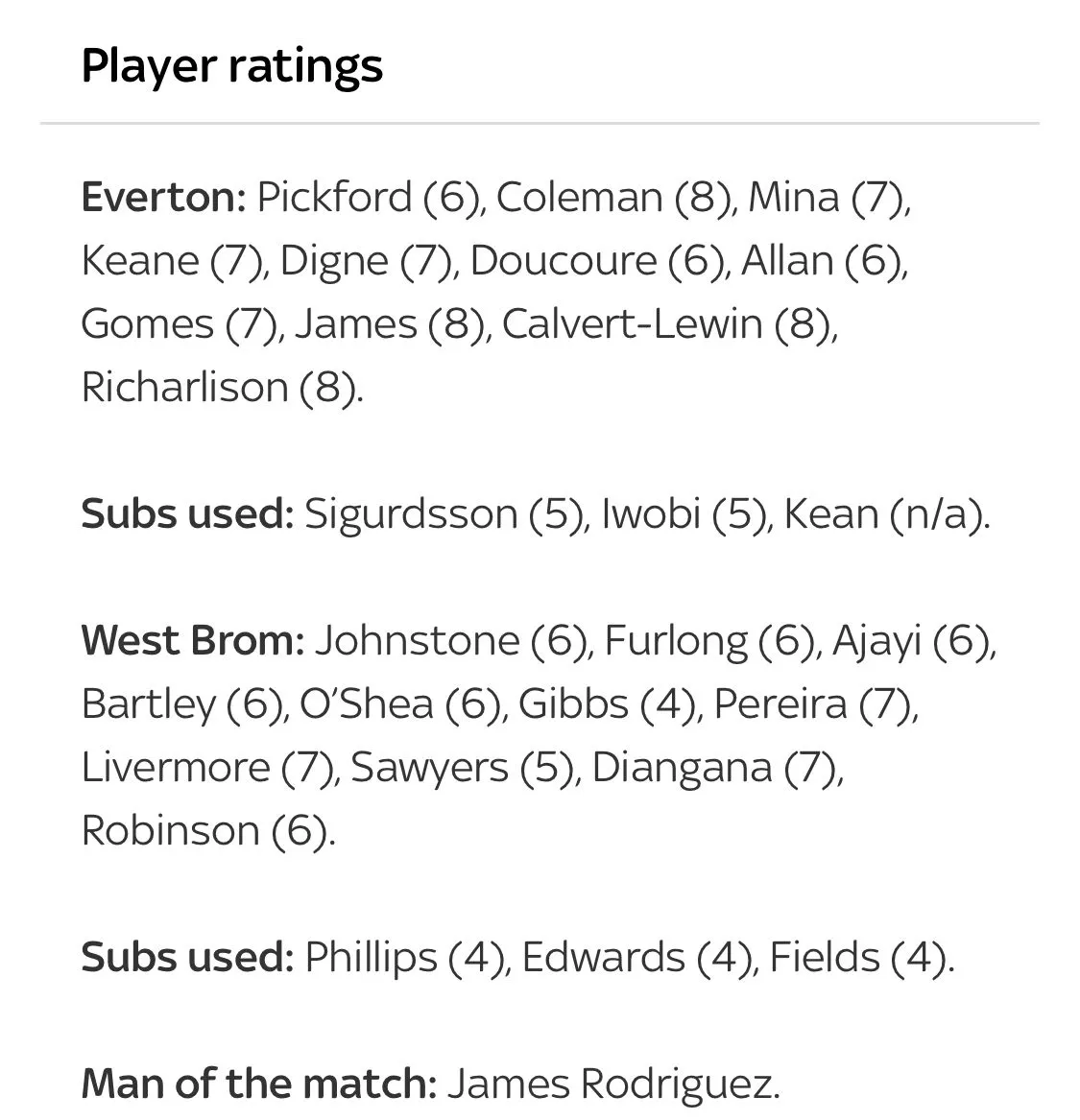Click Calvert-Lewin's name in the ratings
This screenshot has width=1080, height=1120.
pyautogui.click(x=632, y=324)
